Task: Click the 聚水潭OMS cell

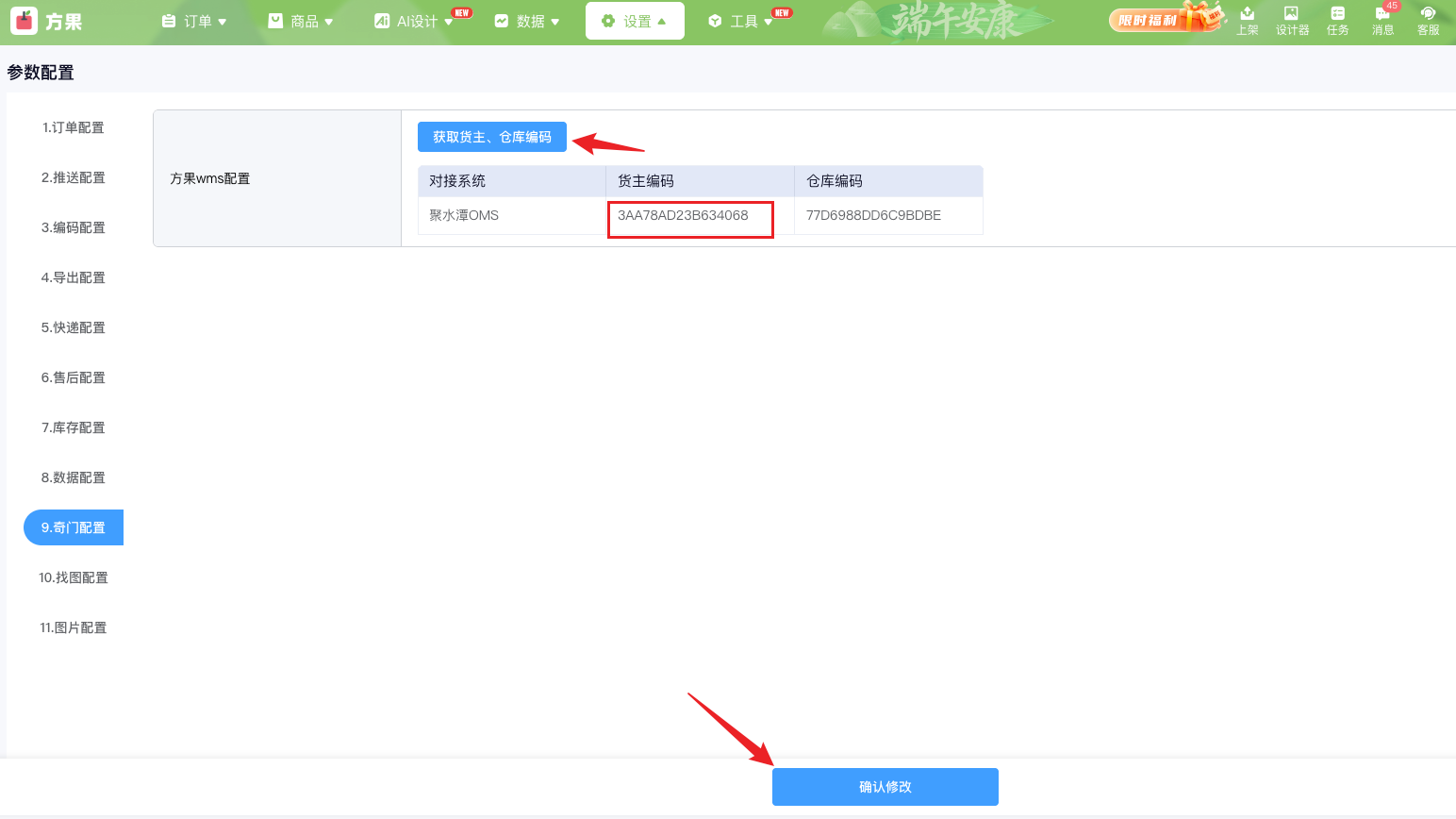Action: coord(512,215)
